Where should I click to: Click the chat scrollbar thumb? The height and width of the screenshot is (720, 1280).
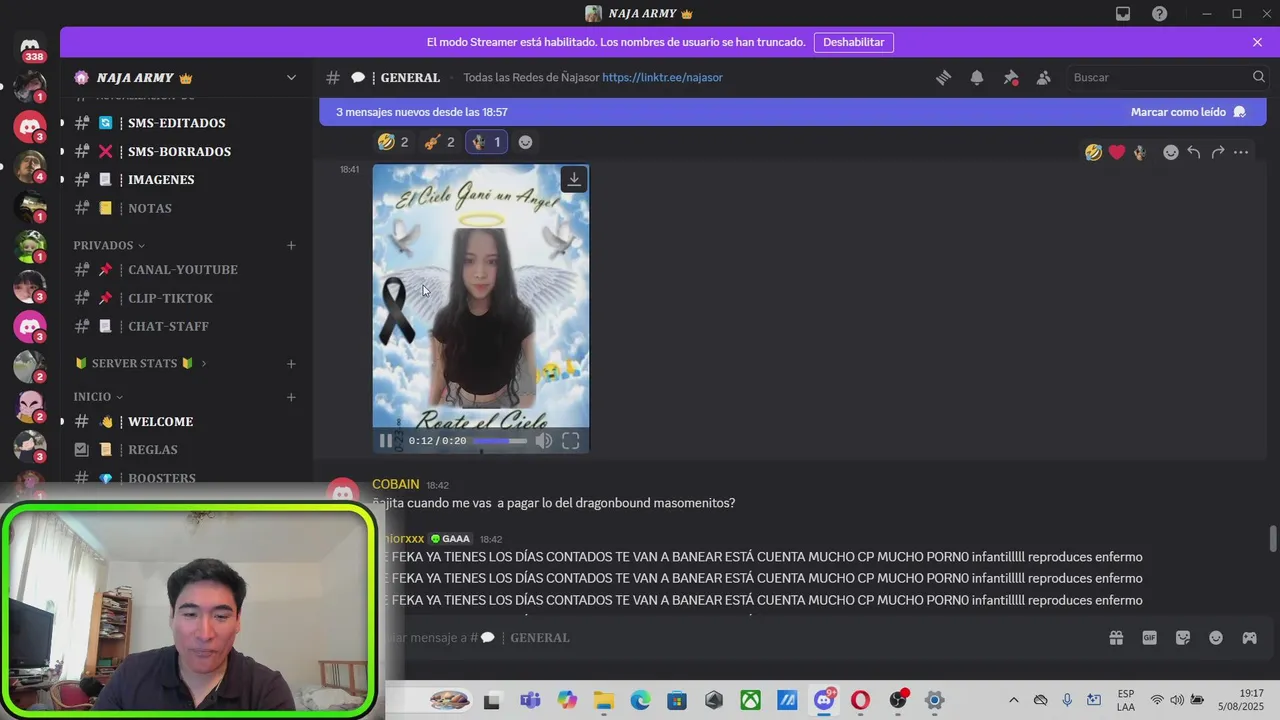pyautogui.click(x=1273, y=538)
